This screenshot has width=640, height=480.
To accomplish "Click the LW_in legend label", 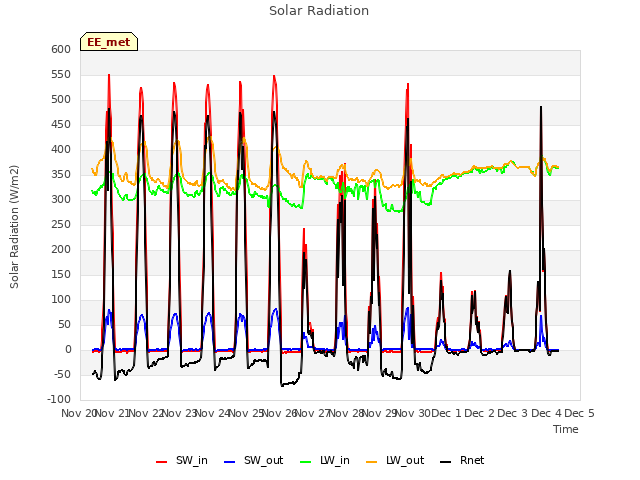I will [335, 460].
